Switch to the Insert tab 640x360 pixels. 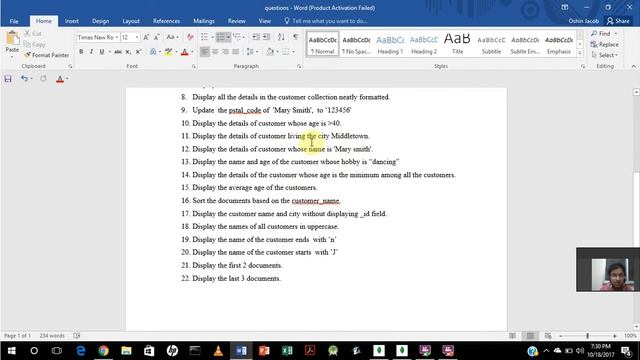[72, 21]
